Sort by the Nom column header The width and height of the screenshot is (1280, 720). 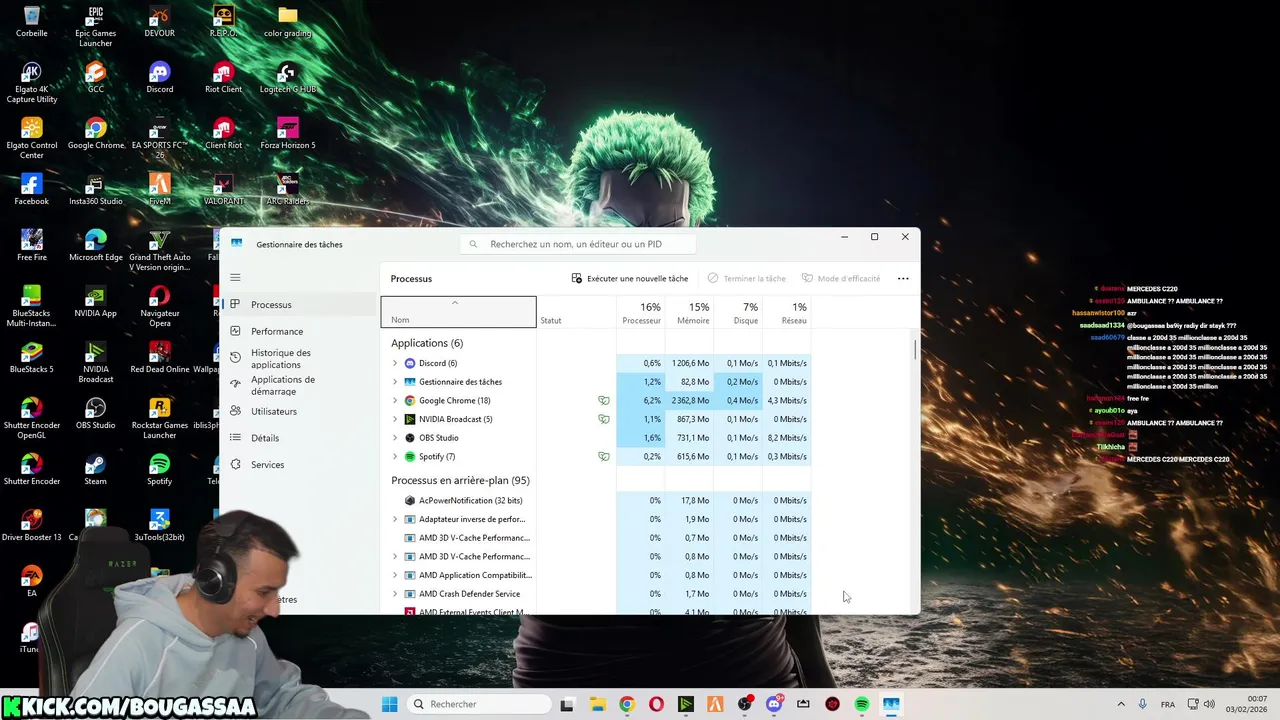(x=458, y=312)
